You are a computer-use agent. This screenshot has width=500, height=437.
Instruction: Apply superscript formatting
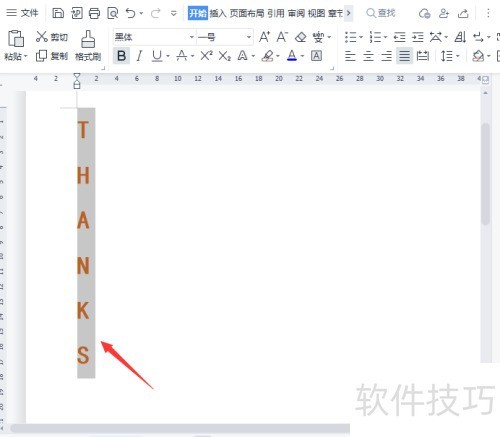coord(206,56)
